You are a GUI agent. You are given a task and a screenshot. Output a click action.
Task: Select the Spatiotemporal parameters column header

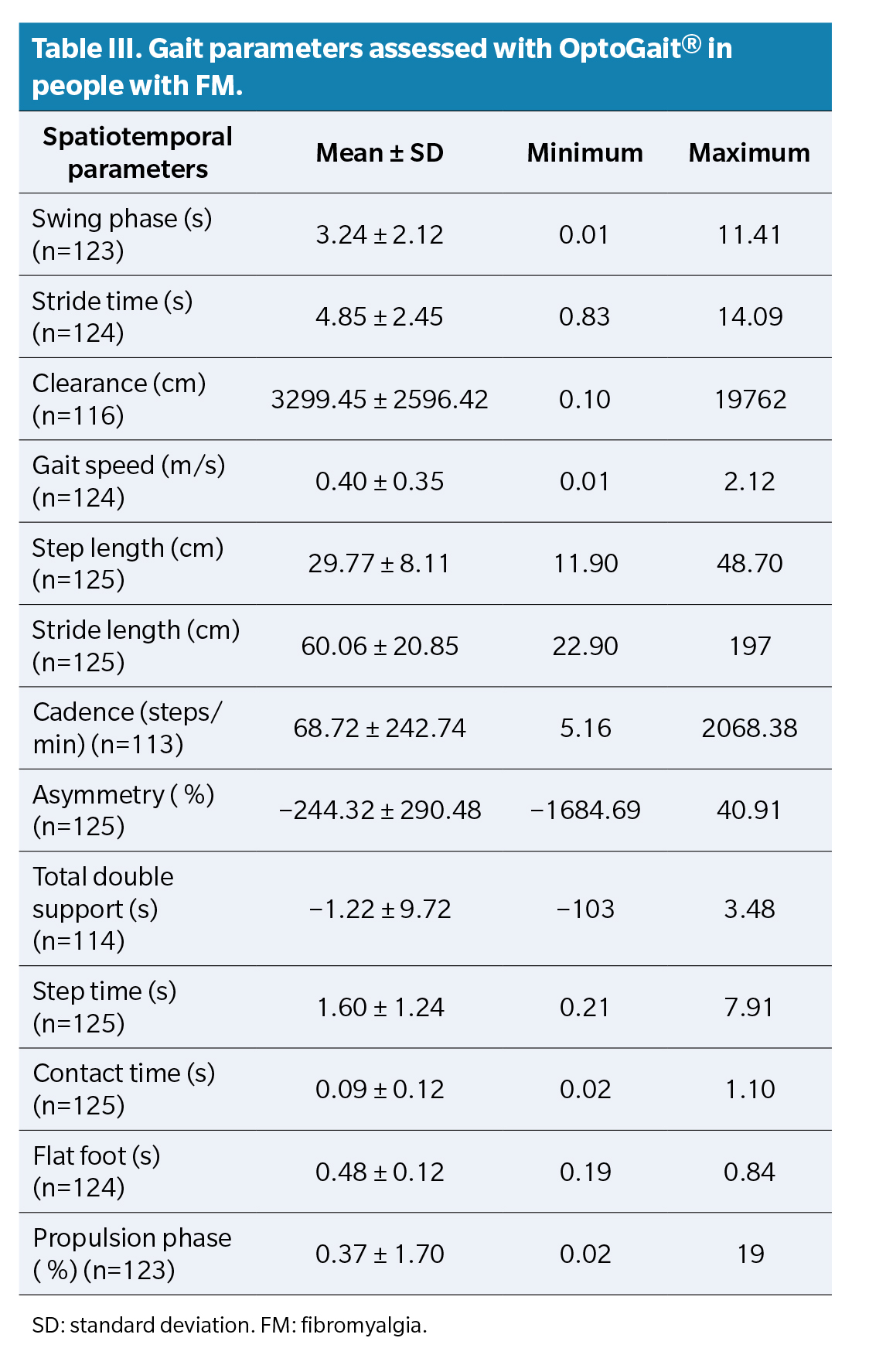138,152
